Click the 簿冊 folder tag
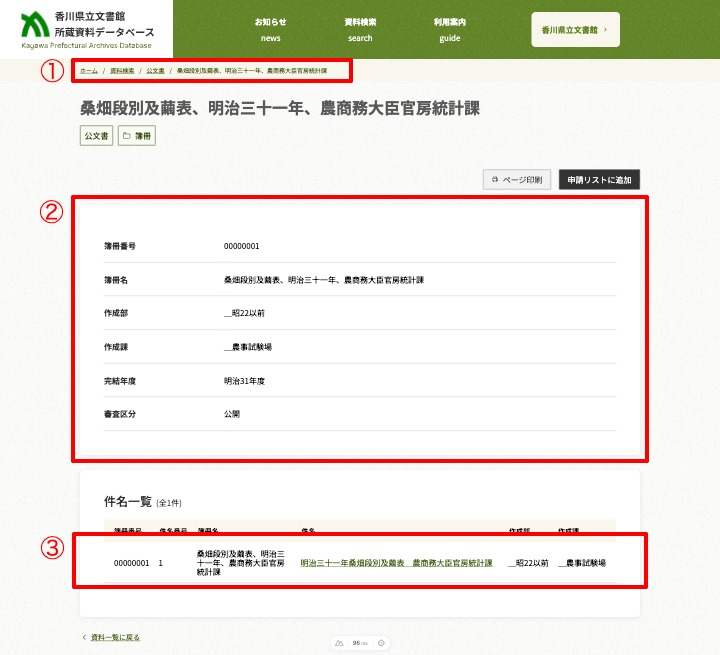The height and width of the screenshot is (655, 720). coord(137,136)
